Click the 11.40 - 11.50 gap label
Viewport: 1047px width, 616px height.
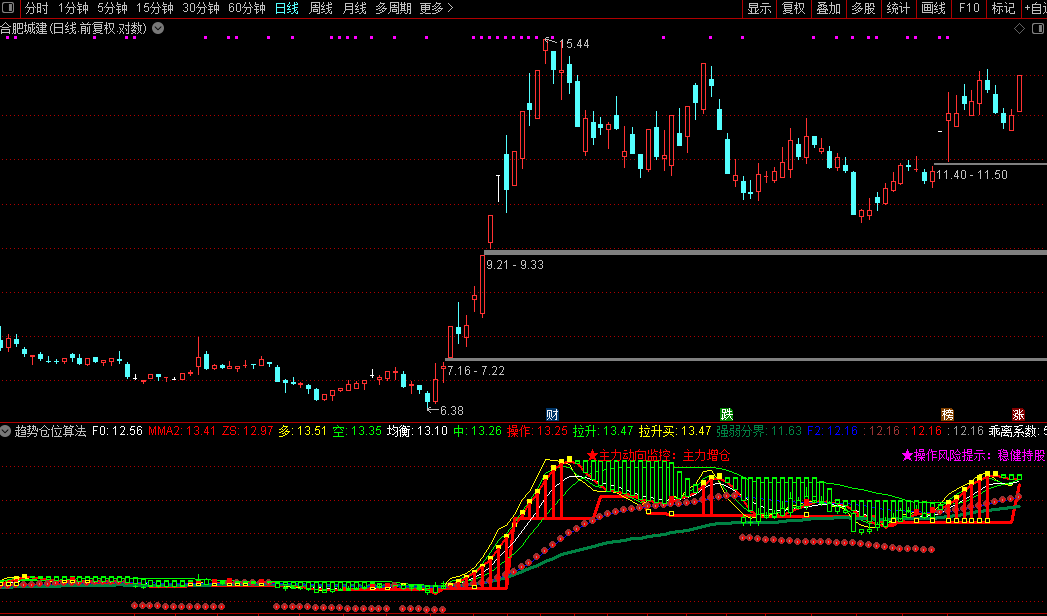pos(972,175)
